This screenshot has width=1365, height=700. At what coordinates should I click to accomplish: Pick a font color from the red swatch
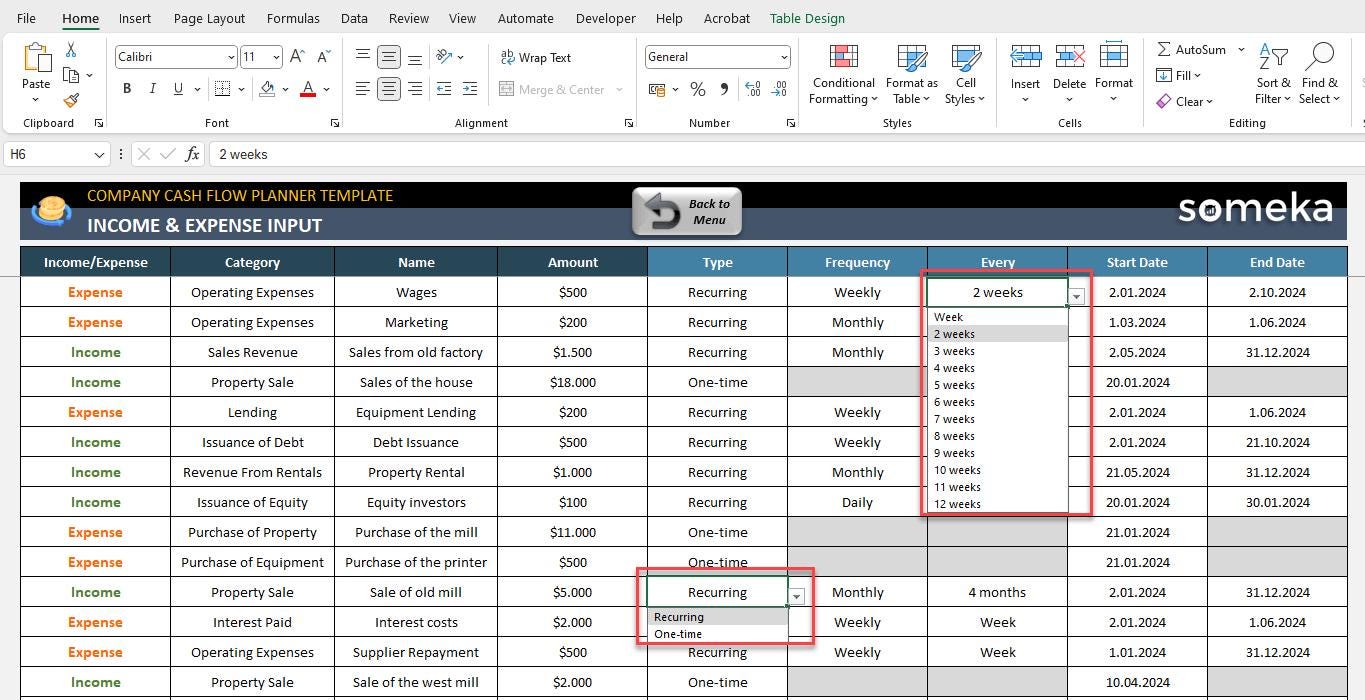tap(308, 88)
